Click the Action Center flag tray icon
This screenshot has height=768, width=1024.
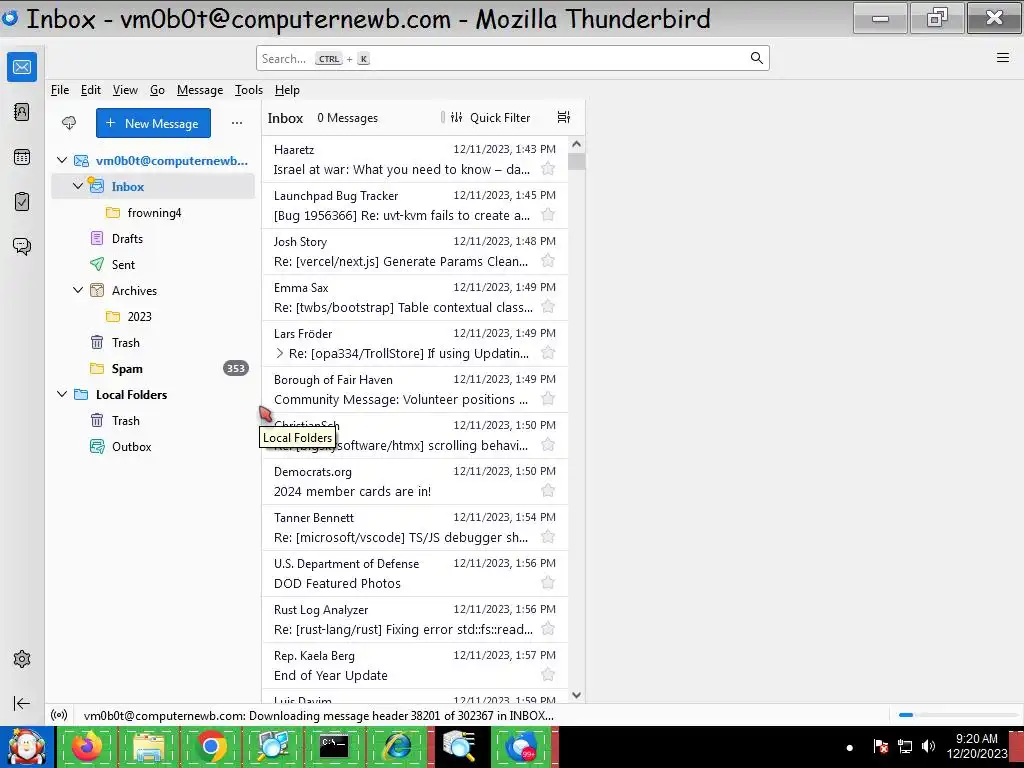880,746
